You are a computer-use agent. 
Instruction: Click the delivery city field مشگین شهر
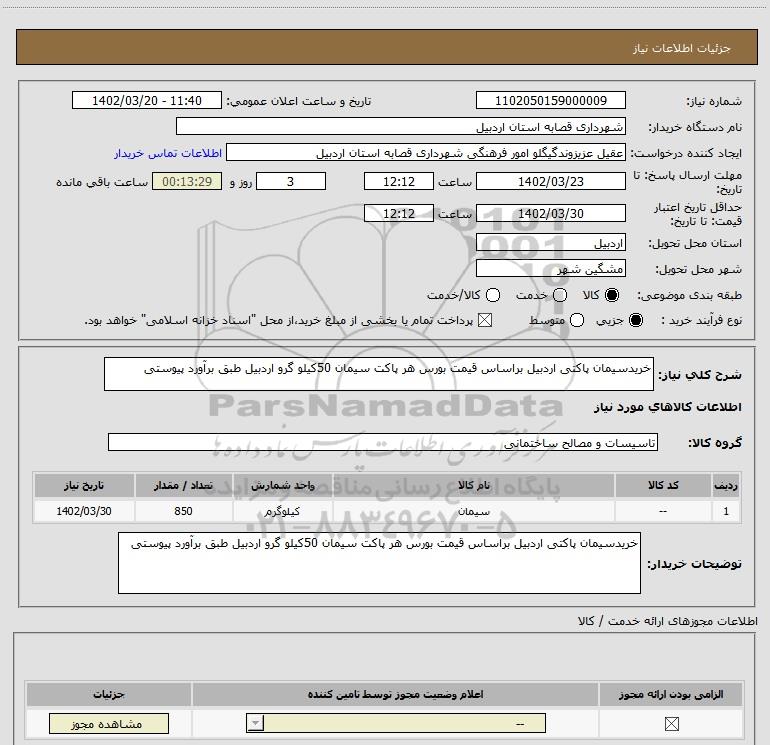pos(550,268)
